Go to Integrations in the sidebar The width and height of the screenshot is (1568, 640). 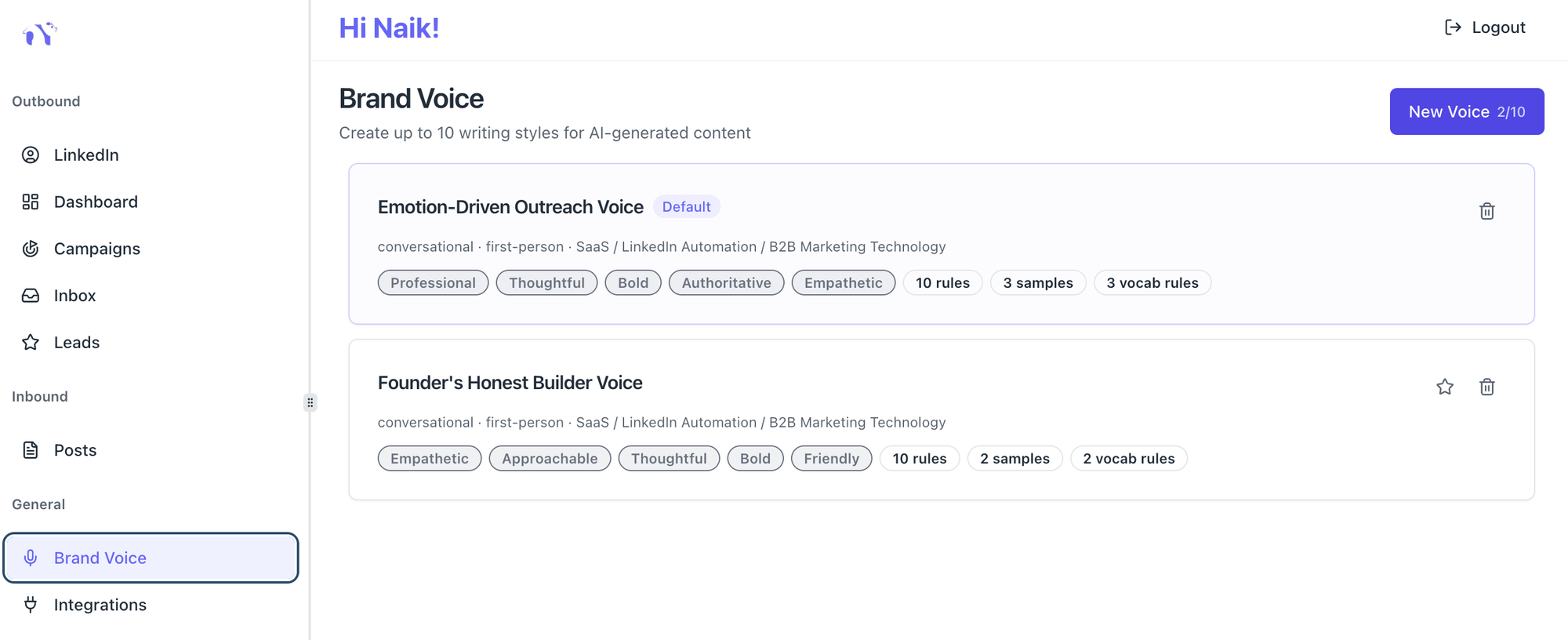pyautogui.click(x=100, y=605)
